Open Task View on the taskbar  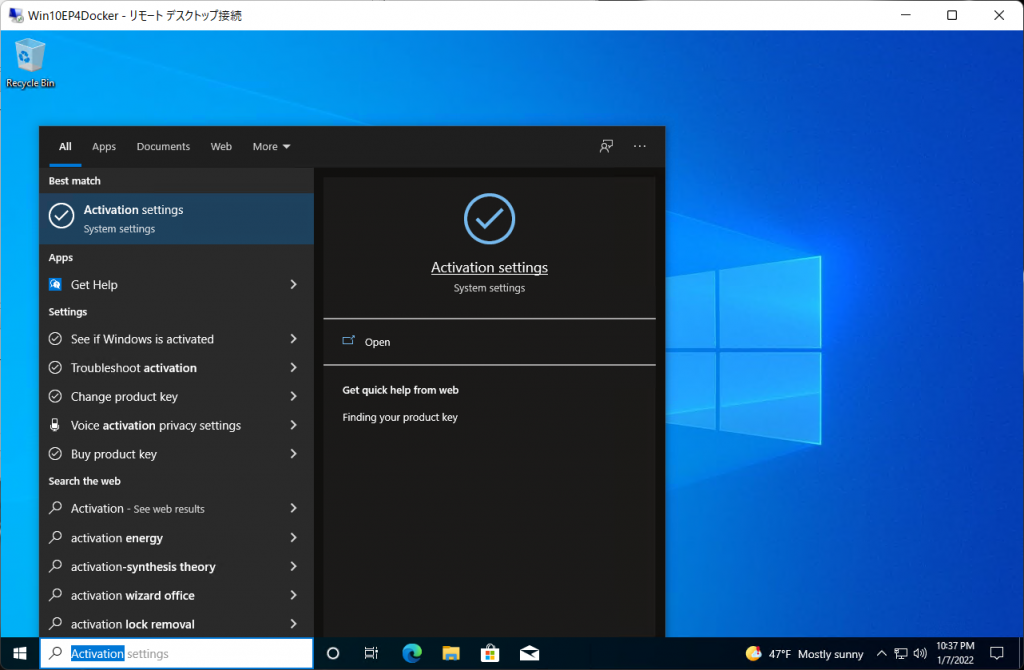point(371,653)
